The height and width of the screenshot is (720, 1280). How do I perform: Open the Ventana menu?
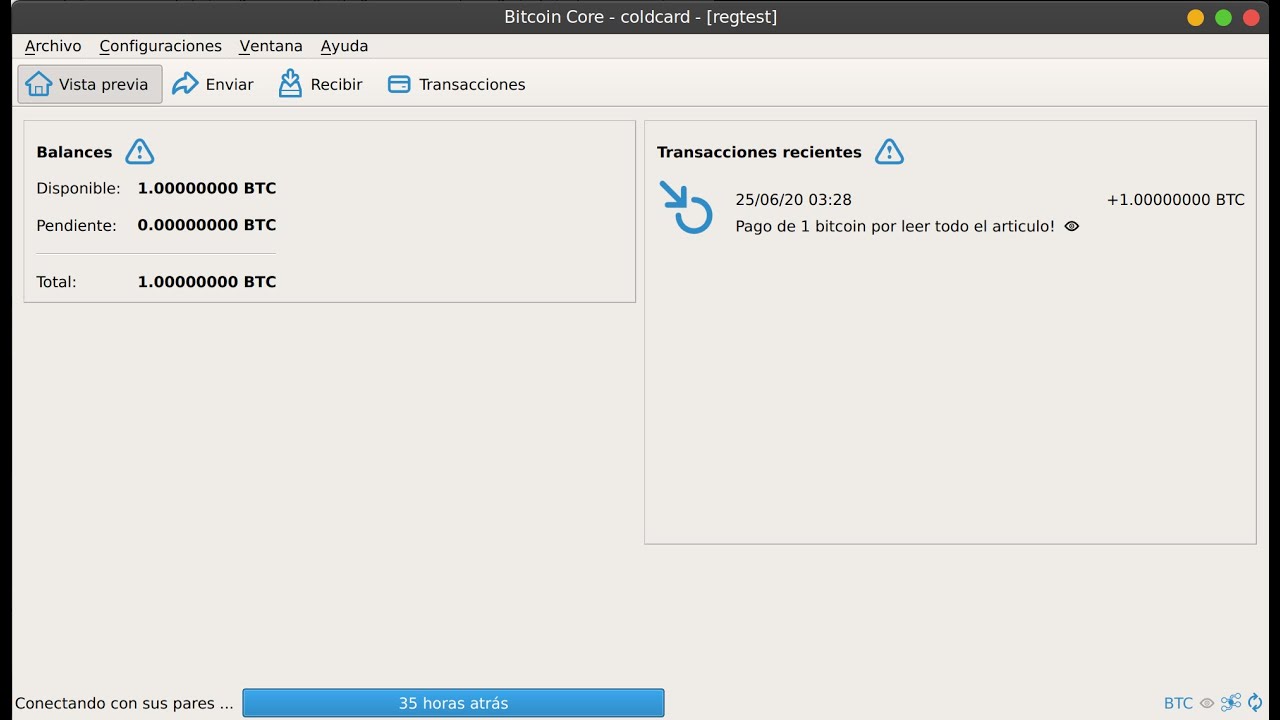click(x=271, y=46)
